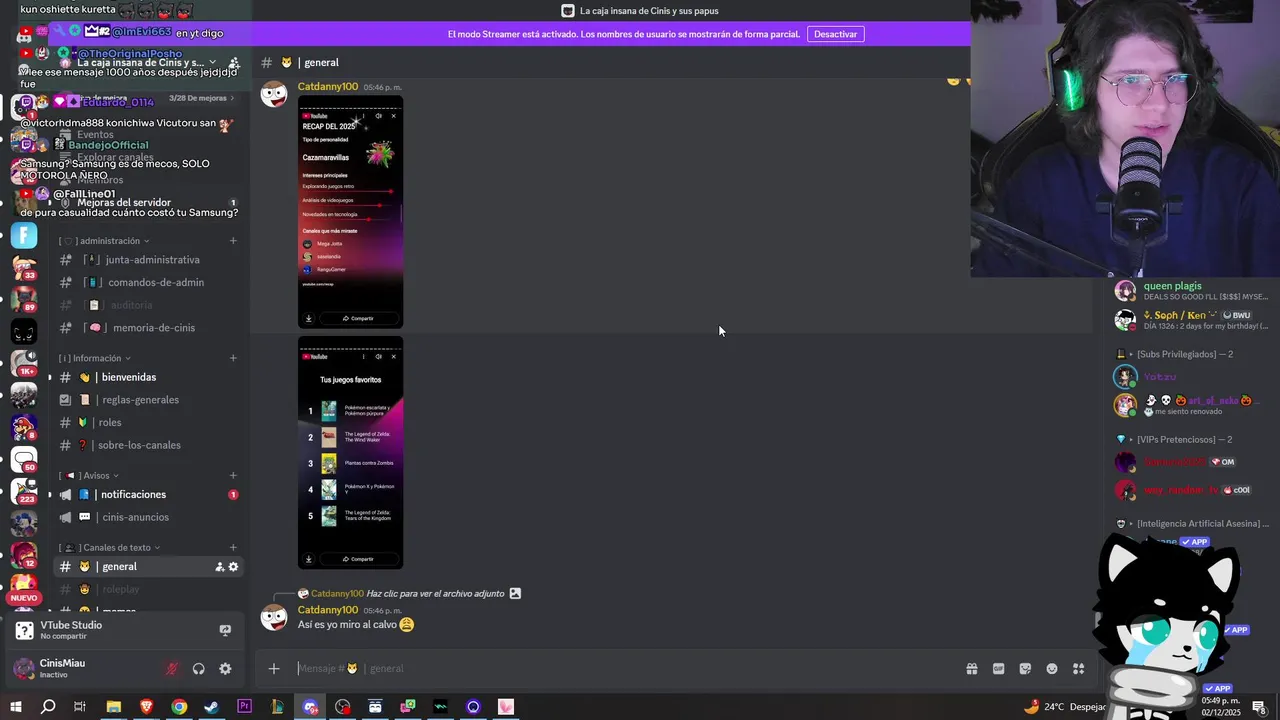This screenshot has width=1280, height=720.
Task: Open Adobe Premiere Pro from taskbar
Action: (x=245, y=707)
